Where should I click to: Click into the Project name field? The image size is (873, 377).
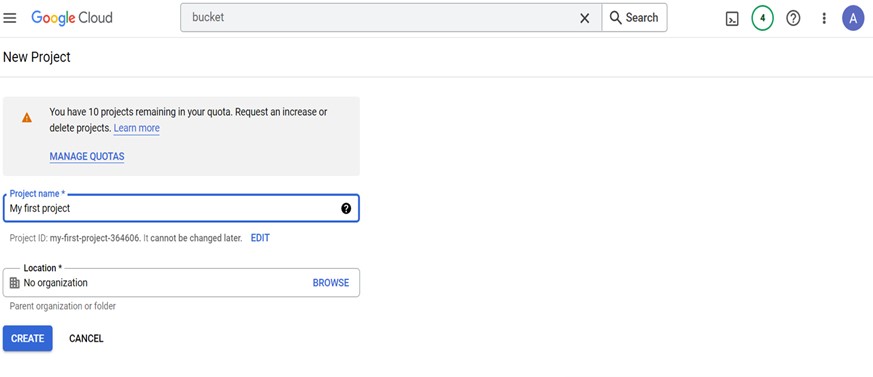pyautogui.click(x=181, y=208)
